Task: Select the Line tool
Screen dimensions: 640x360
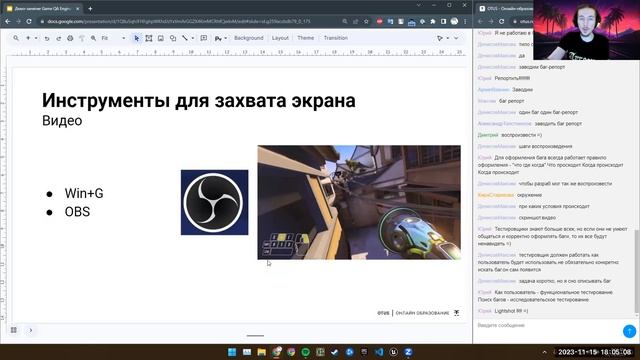Action: pyautogui.click(x=185, y=38)
